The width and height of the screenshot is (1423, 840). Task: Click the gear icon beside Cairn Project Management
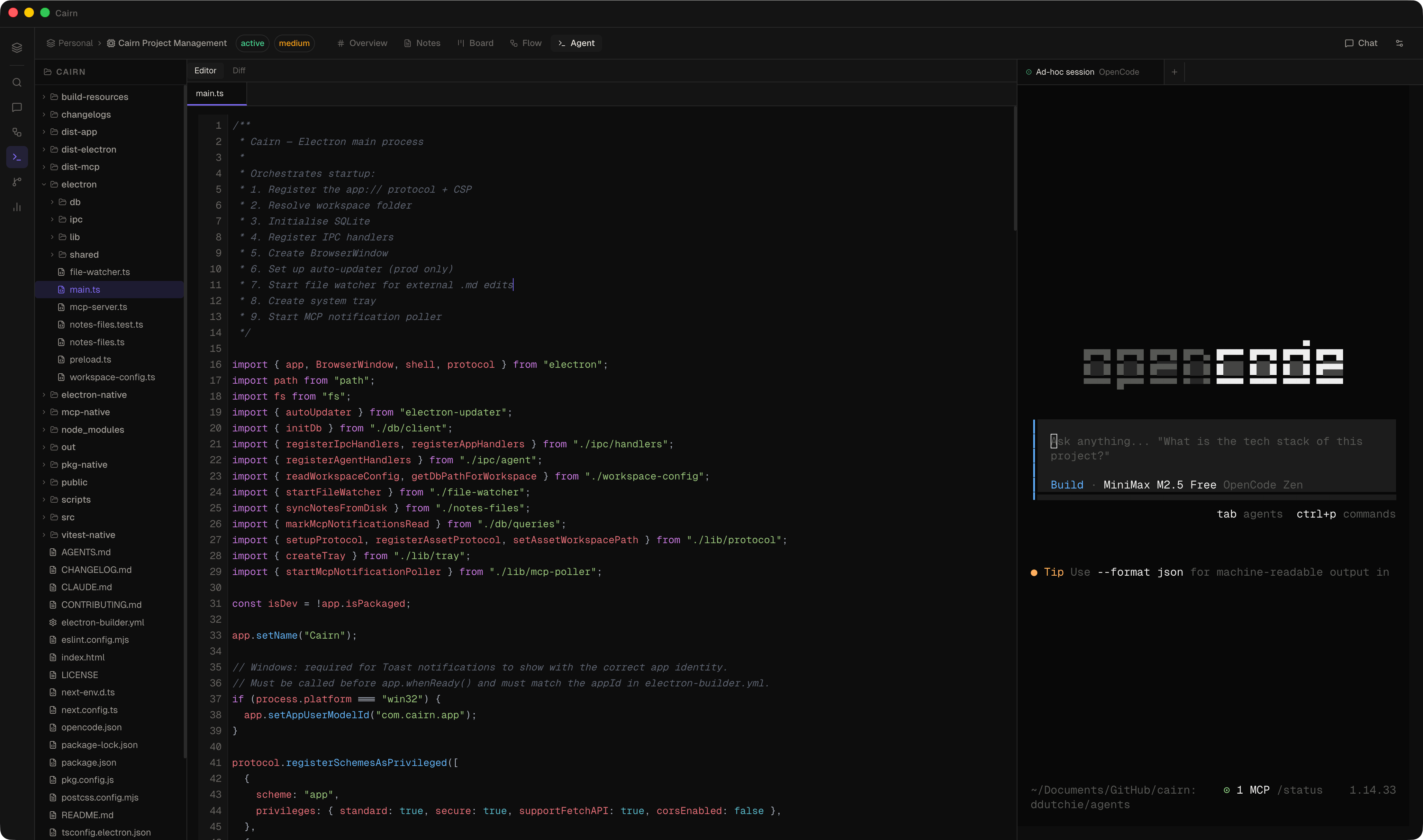coord(111,43)
